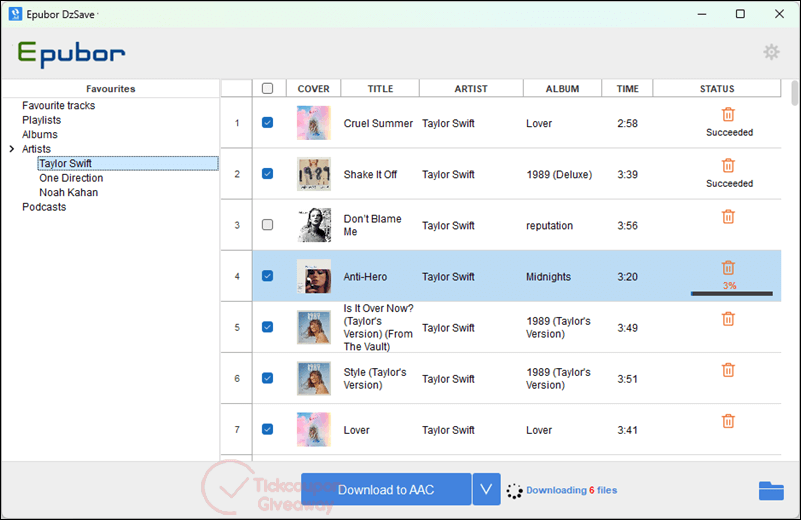Select Taylor Swift under Artists
801x520 pixels.
pos(128,163)
